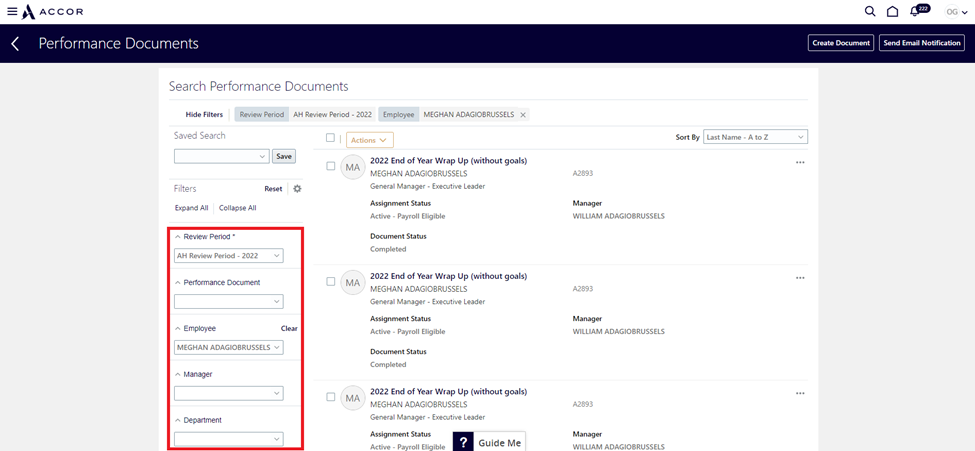Open first 2022 End of Year Wrap Up document
Viewport: 975px width, 451px height.
click(x=448, y=160)
